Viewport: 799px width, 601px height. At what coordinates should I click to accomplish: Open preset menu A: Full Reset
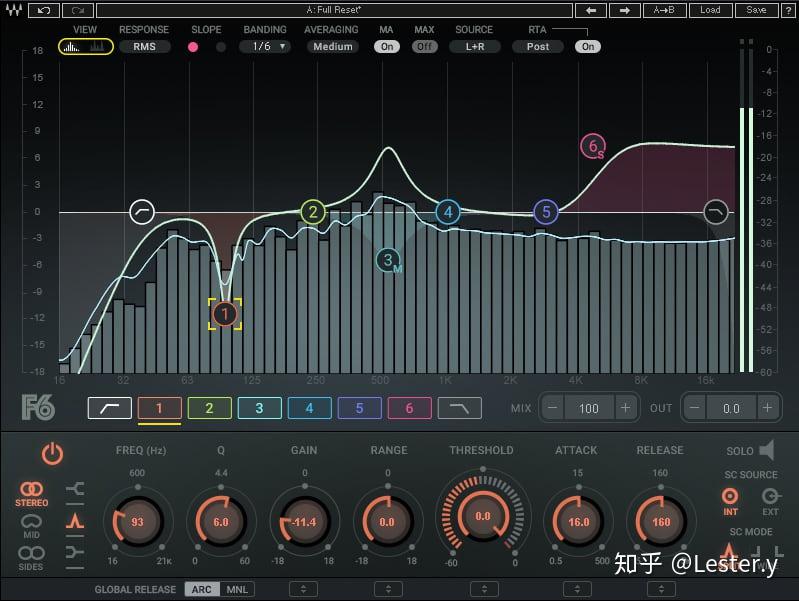[x=334, y=10]
